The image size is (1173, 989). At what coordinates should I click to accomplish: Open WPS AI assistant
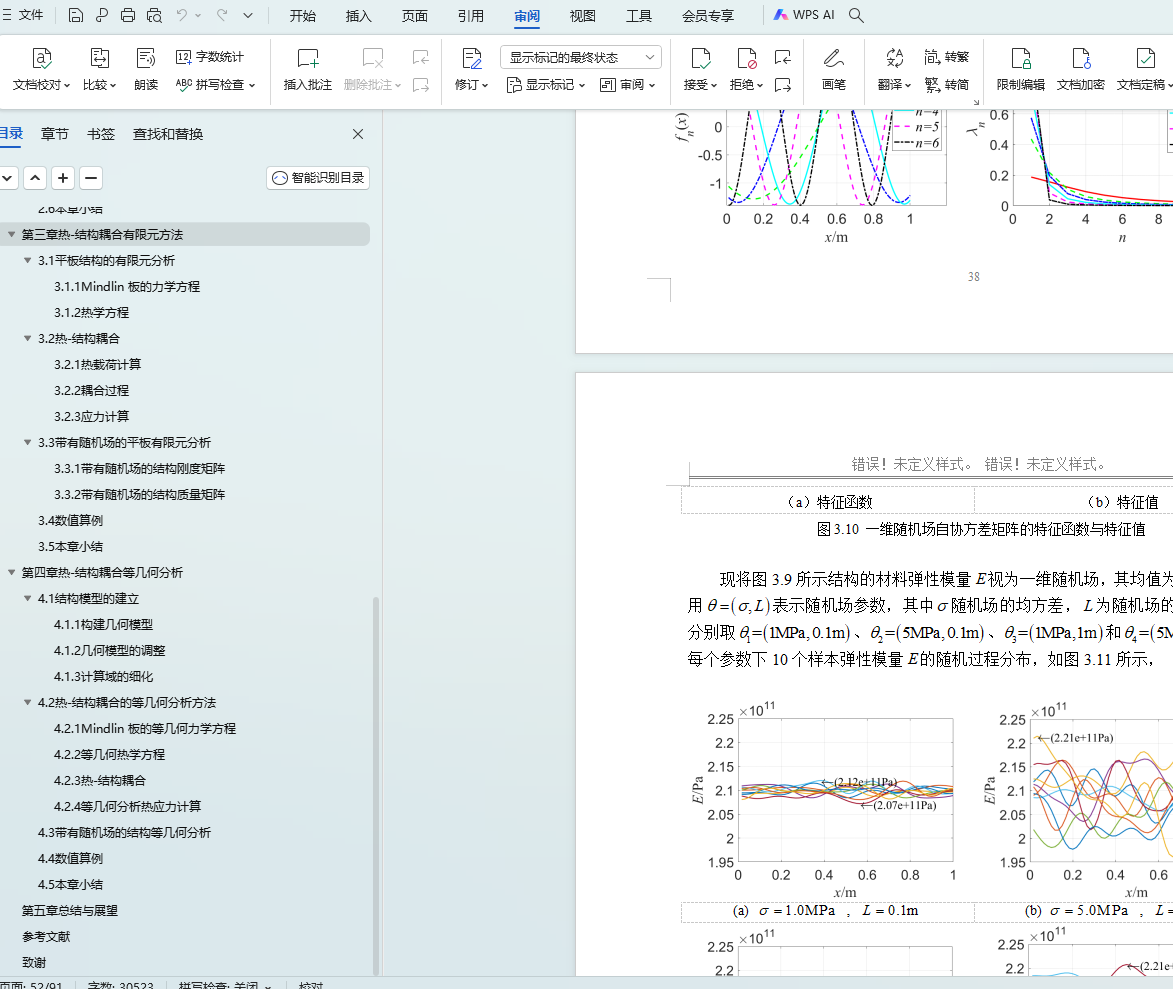click(x=803, y=15)
